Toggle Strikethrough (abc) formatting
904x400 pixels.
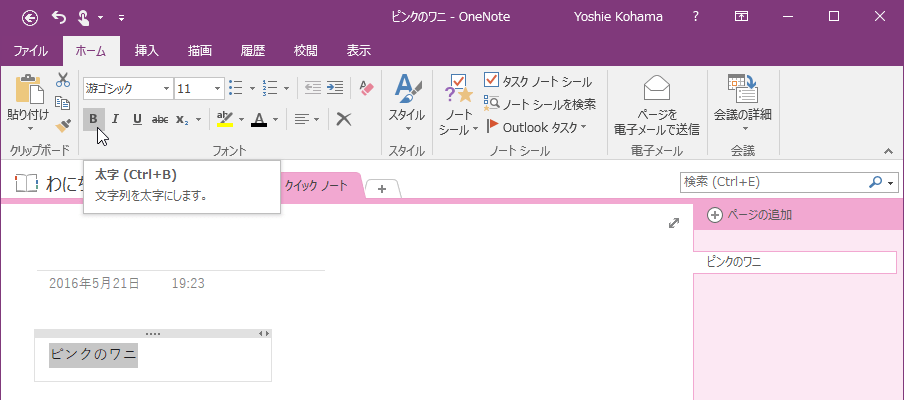point(160,119)
